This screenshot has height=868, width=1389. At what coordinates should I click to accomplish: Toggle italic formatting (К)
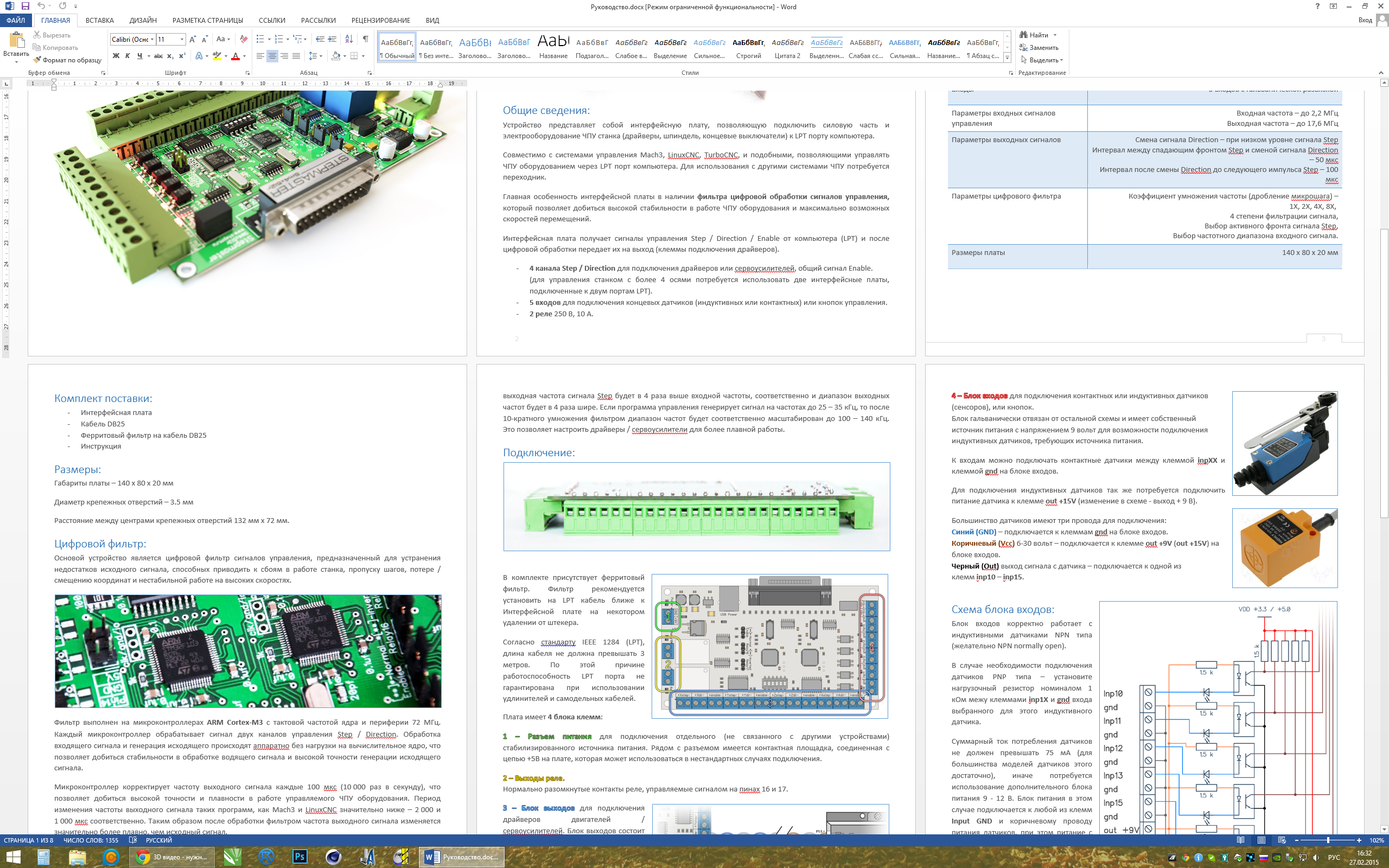128,56
